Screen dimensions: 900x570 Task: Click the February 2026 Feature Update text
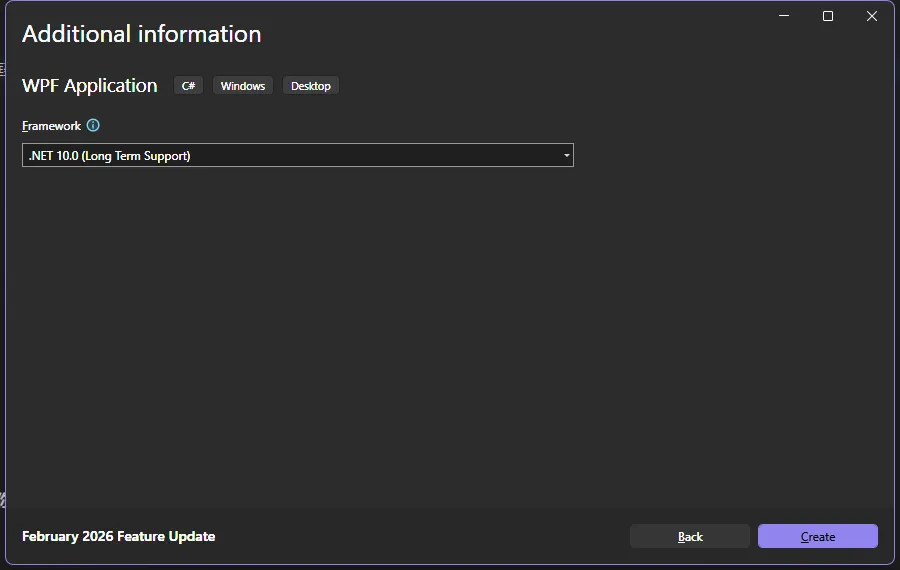tap(118, 537)
